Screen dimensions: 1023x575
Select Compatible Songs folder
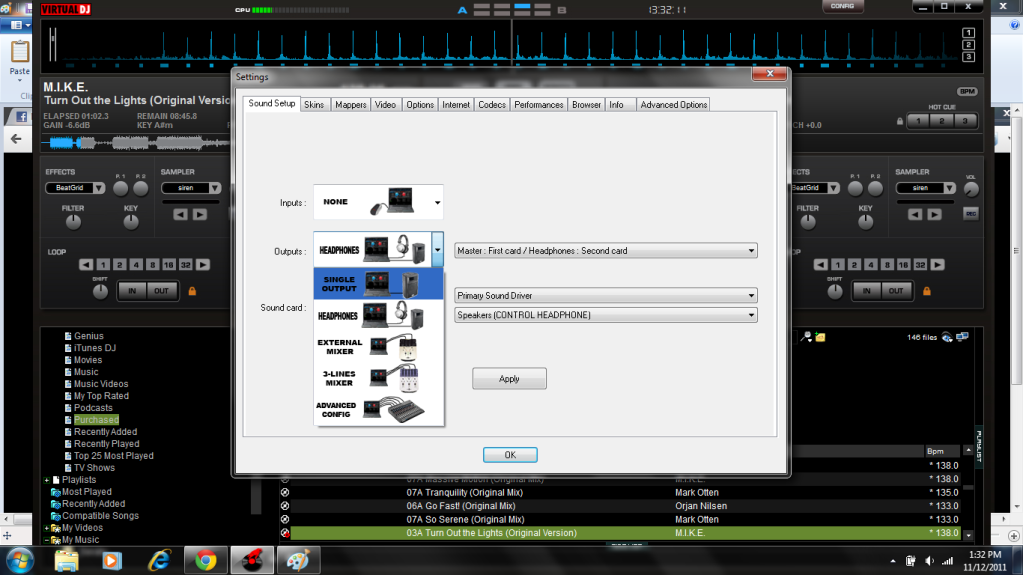tap(100, 516)
